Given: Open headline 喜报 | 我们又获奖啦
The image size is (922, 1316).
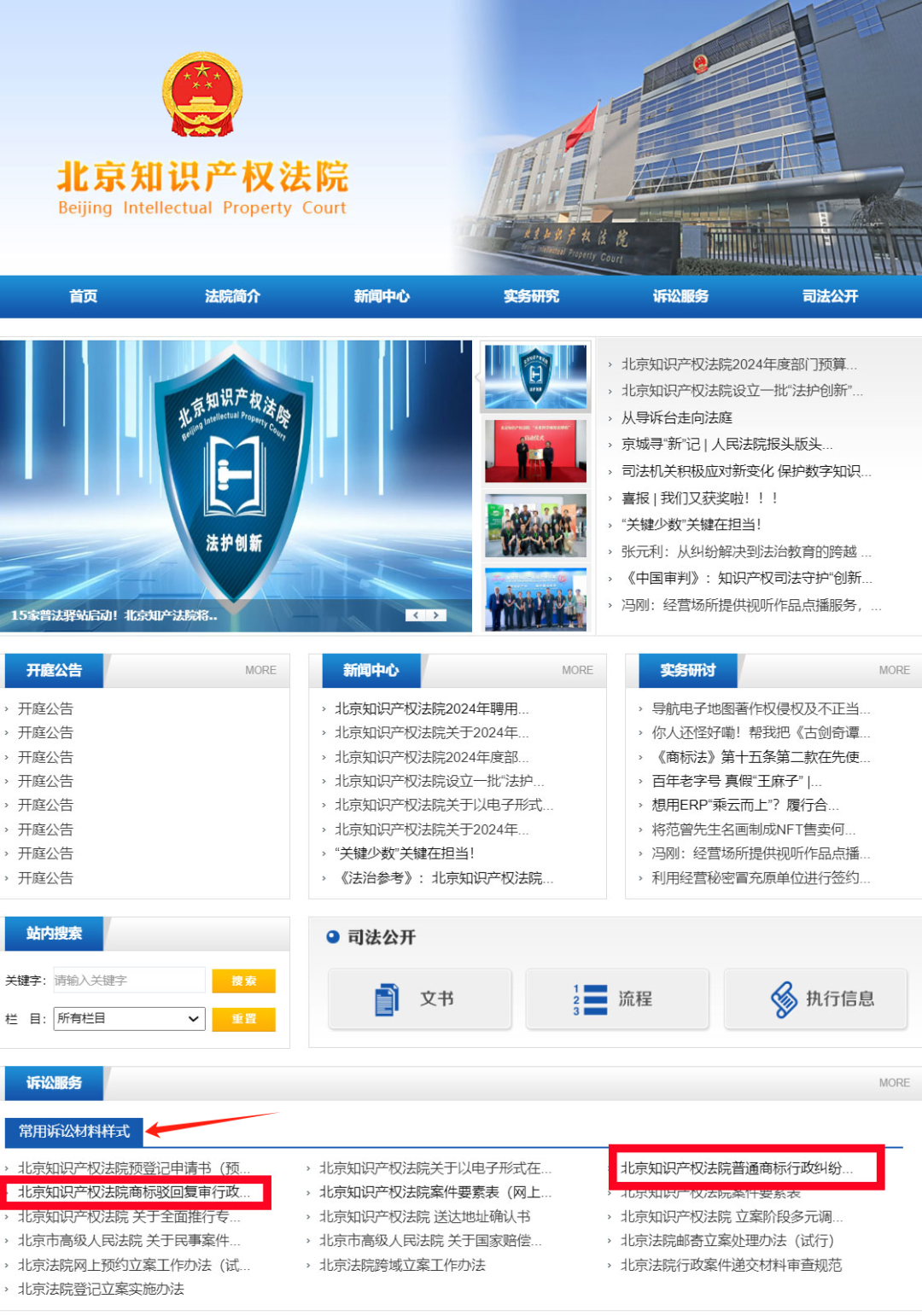Looking at the screenshot, I should [x=699, y=498].
